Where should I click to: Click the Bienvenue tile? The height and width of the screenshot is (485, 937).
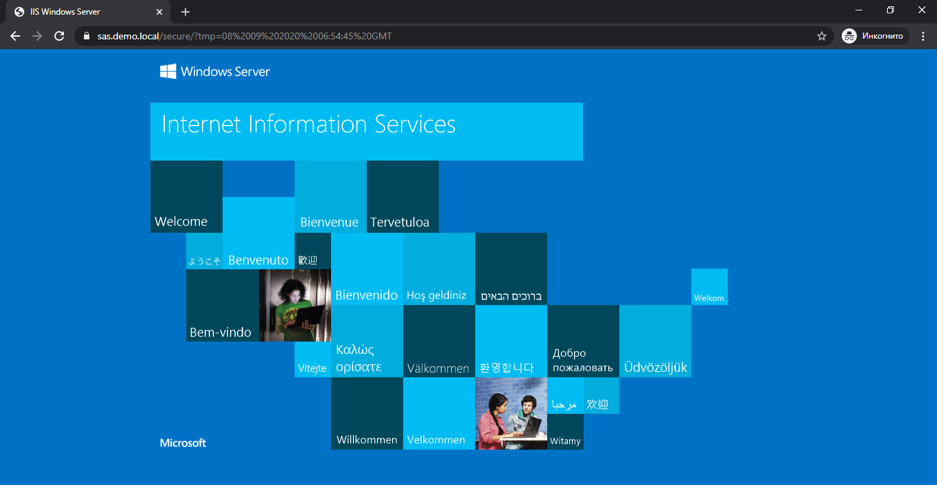[330, 197]
